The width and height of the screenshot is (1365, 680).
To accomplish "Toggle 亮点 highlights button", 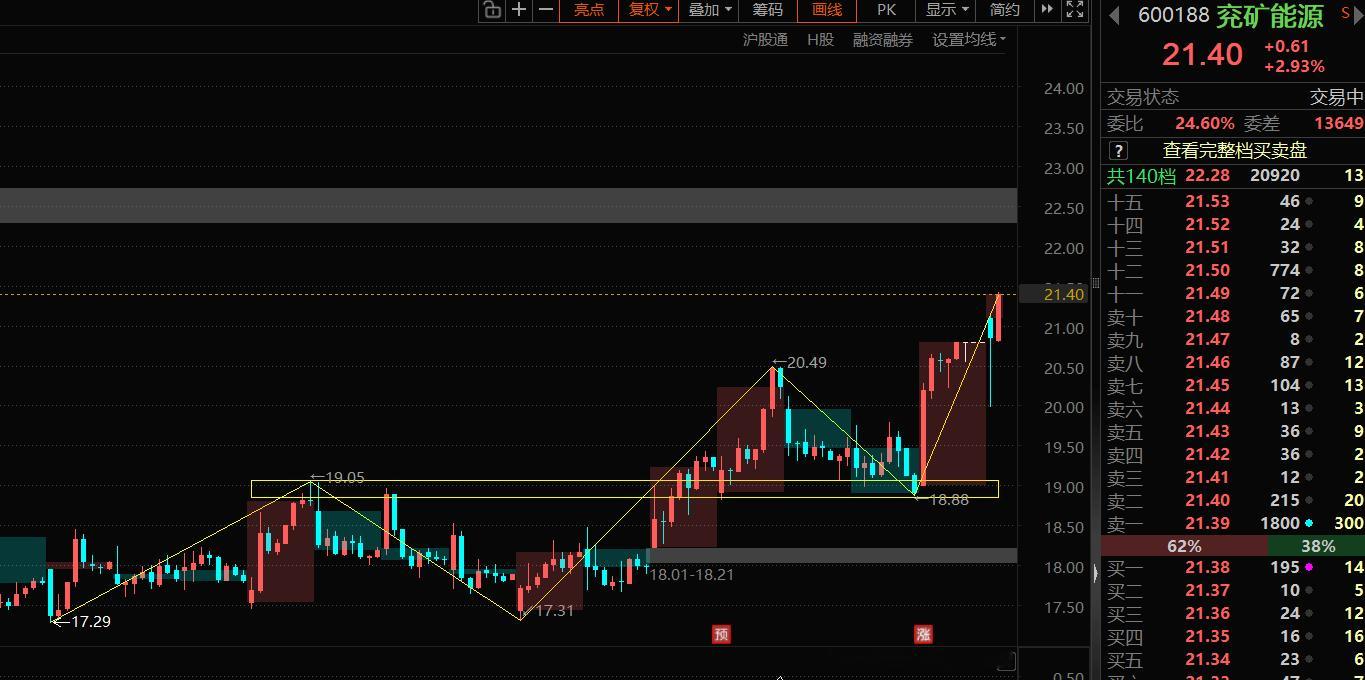I will (589, 10).
